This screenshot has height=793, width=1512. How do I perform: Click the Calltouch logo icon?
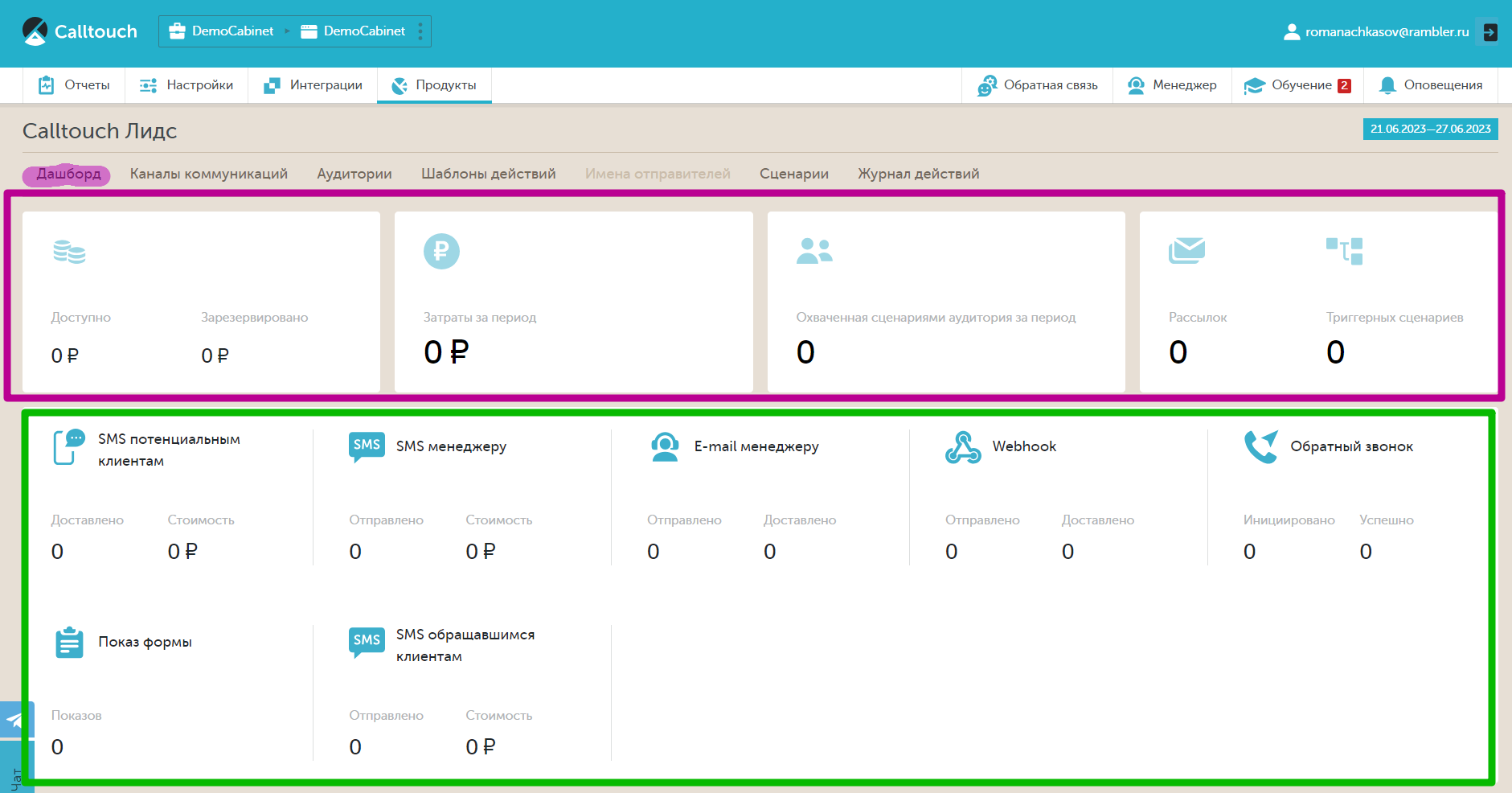pyautogui.click(x=35, y=31)
